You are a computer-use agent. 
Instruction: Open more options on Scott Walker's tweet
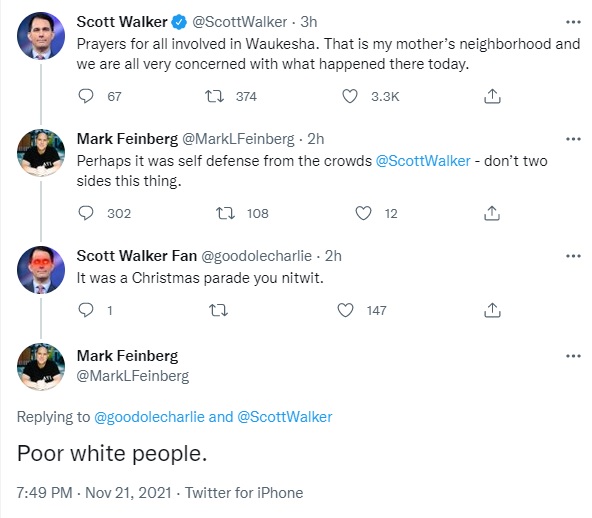[573, 22]
